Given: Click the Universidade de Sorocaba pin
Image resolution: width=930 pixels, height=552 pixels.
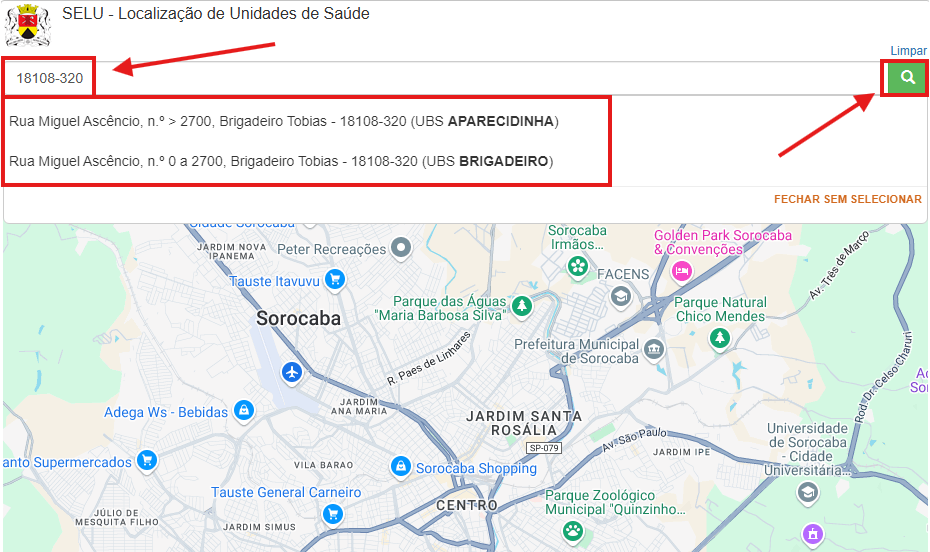Looking at the screenshot, I should (x=808, y=491).
